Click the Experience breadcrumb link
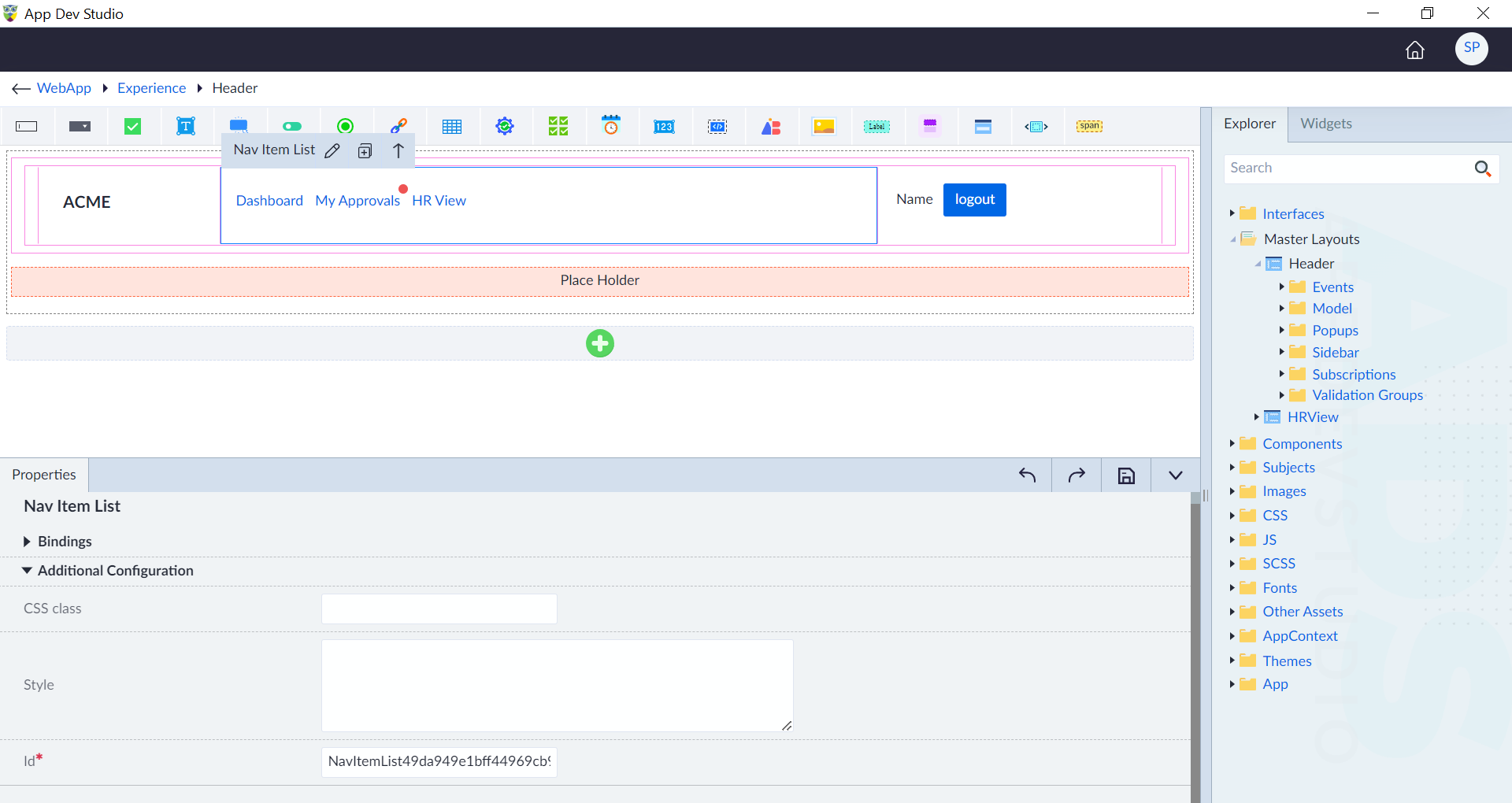This screenshot has width=1512, height=803. tap(151, 88)
